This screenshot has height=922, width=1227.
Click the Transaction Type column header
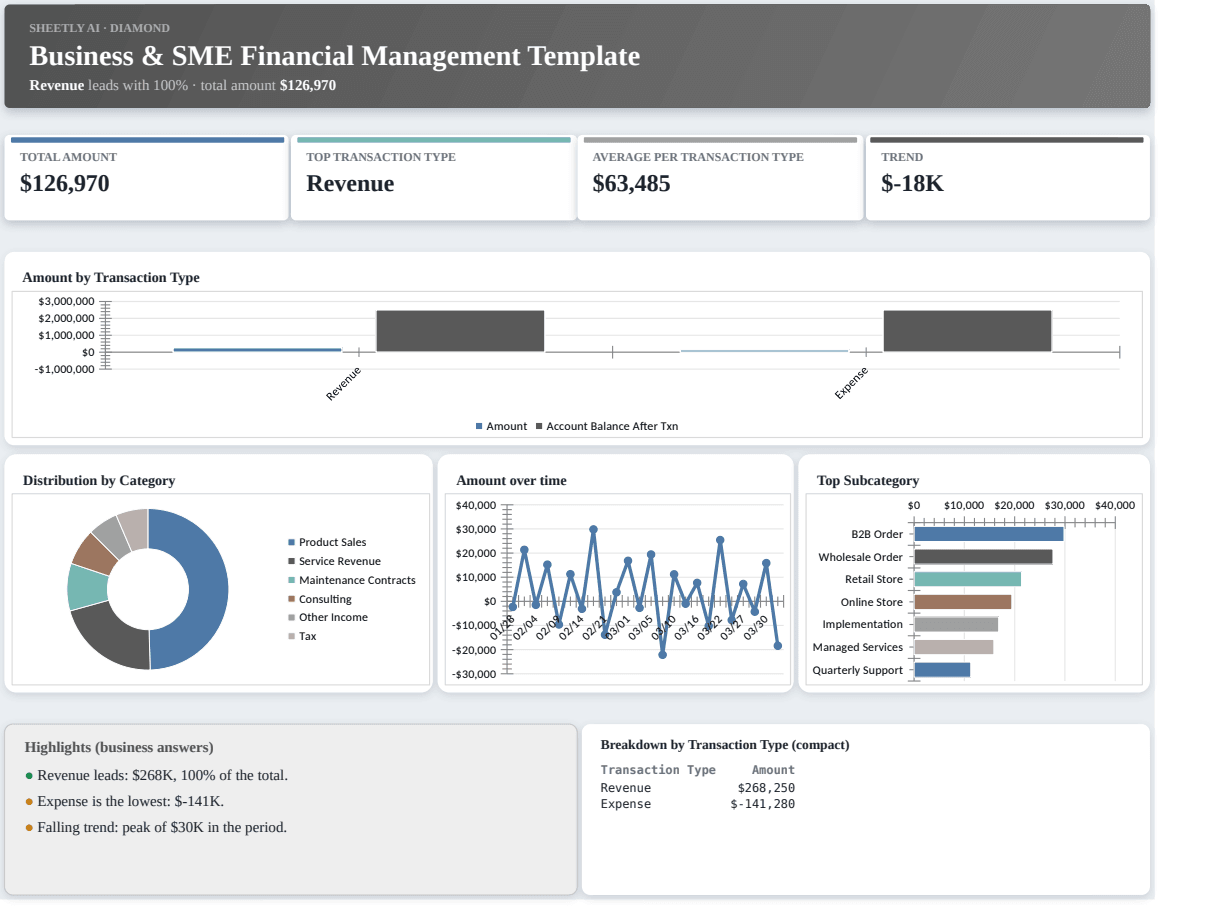(658, 770)
